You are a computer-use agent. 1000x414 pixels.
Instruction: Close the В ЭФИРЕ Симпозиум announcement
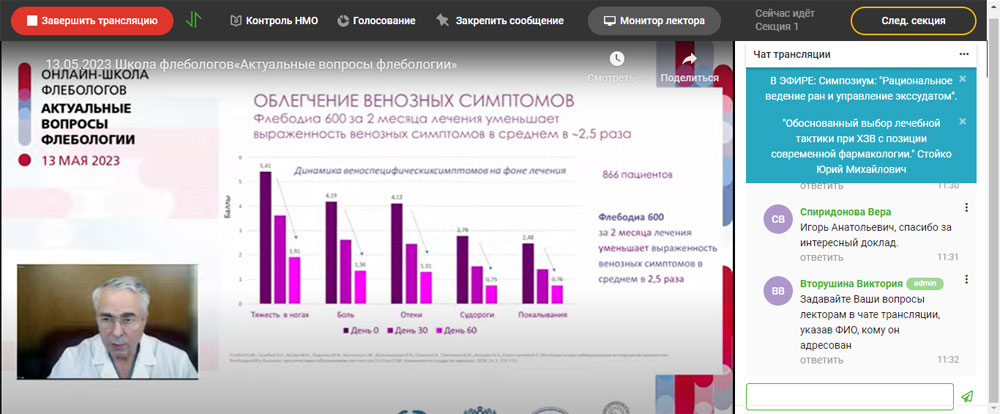[962, 79]
